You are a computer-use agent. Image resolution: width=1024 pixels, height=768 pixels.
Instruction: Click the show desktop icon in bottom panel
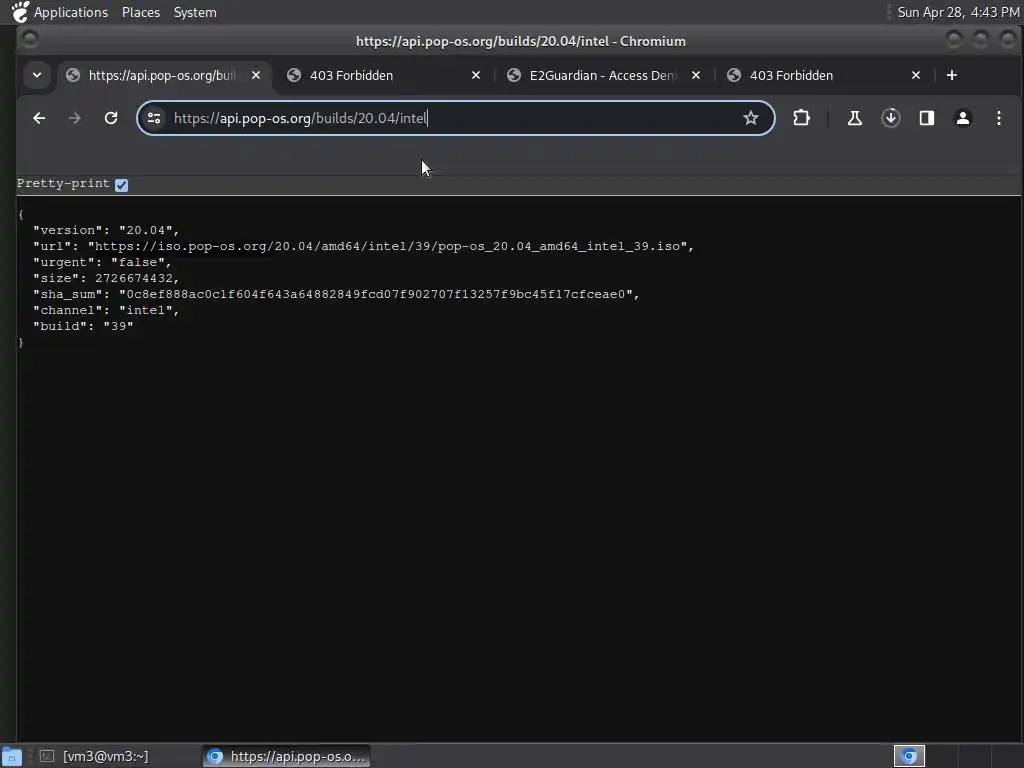click(x=12, y=757)
